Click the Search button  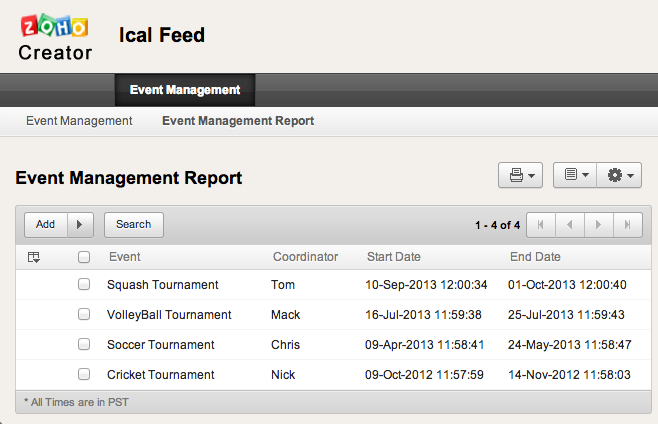pos(134,225)
